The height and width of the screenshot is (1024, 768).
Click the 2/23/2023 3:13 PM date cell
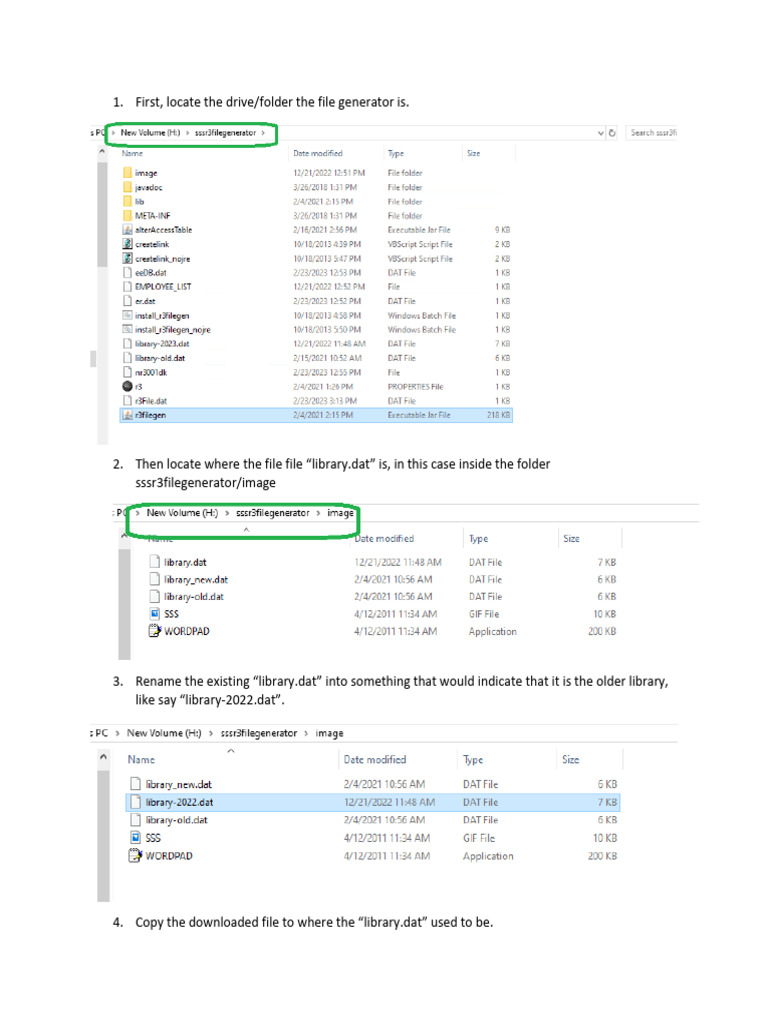click(x=325, y=401)
